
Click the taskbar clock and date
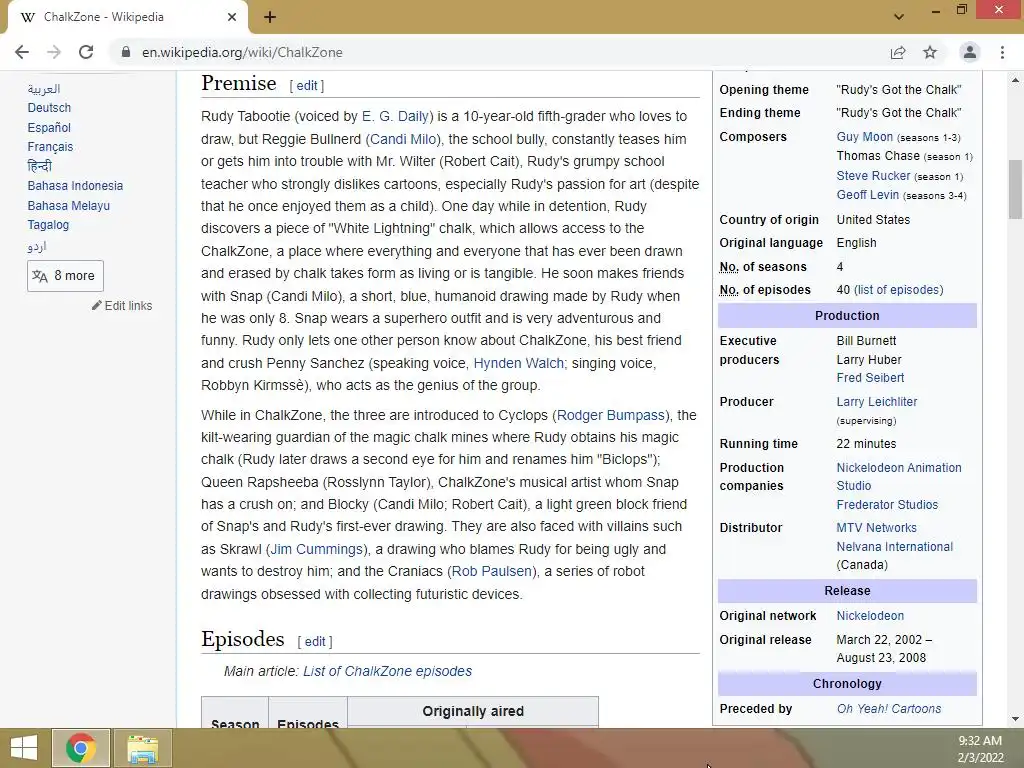tap(980, 749)
